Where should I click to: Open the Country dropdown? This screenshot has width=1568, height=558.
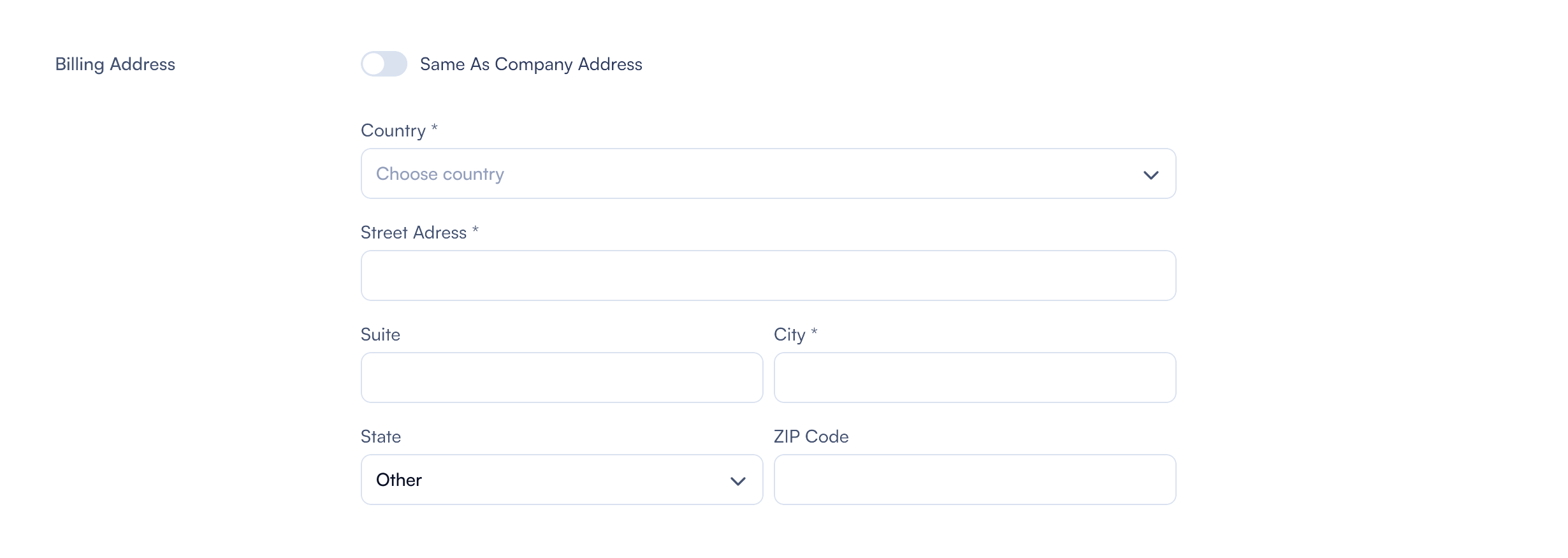[x=767, y=173]
